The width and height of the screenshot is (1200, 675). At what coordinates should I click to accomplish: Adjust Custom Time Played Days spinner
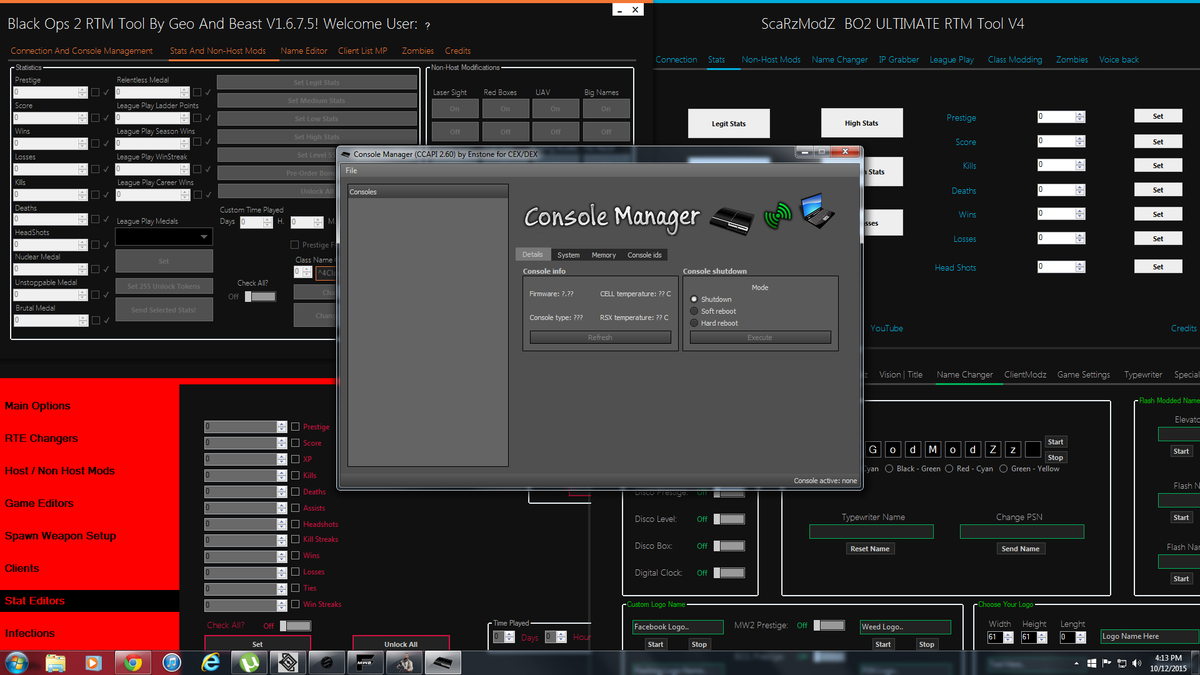(x=267, y=222)
